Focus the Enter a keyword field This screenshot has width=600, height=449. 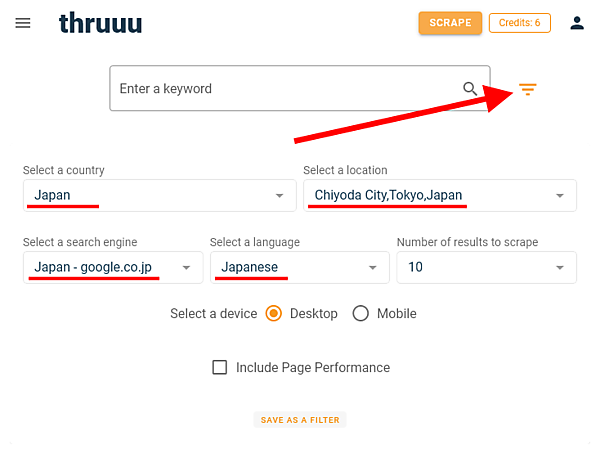pyautogui.click(x=285, y=89)
